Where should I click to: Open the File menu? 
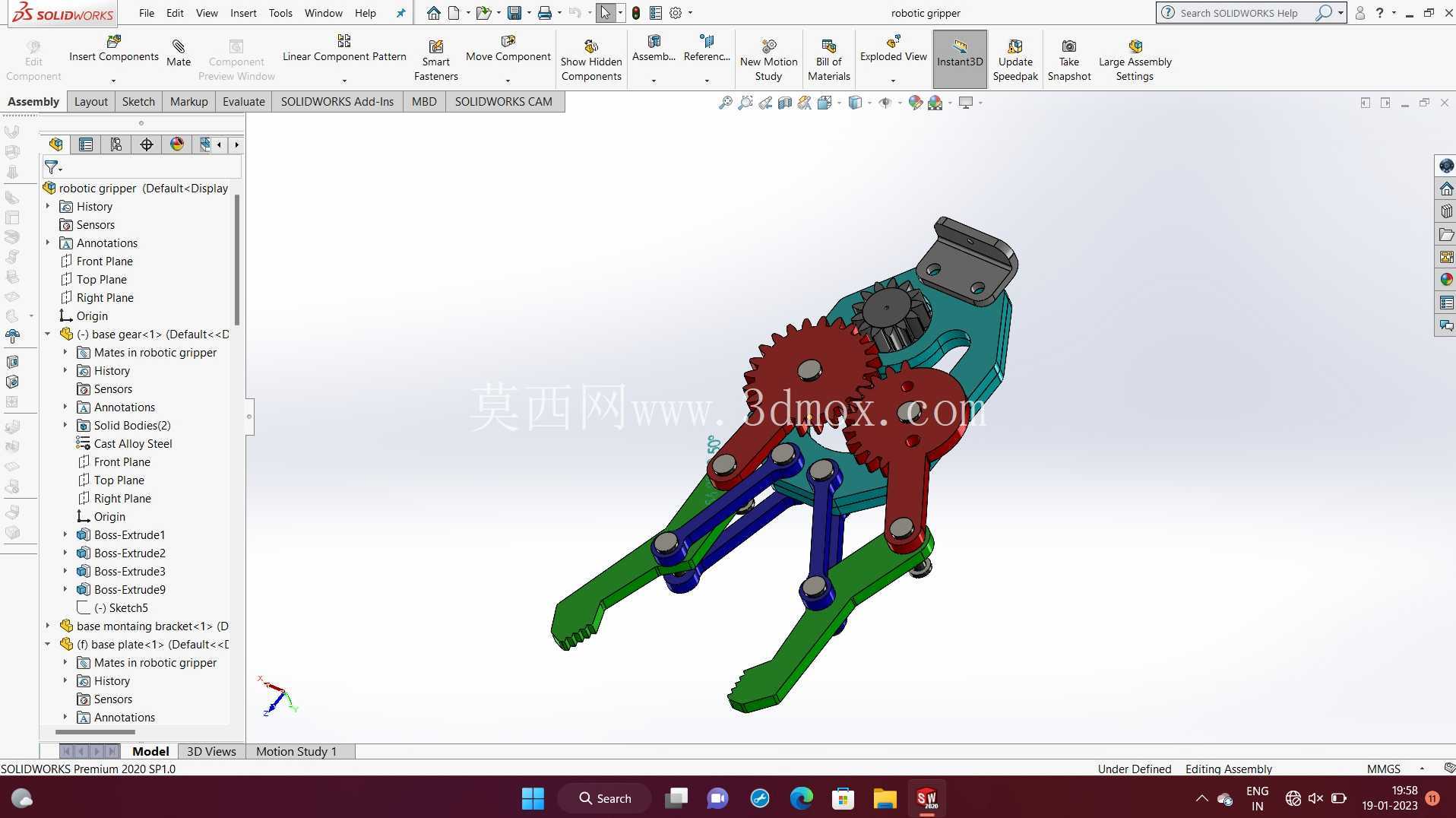[147, 13]
